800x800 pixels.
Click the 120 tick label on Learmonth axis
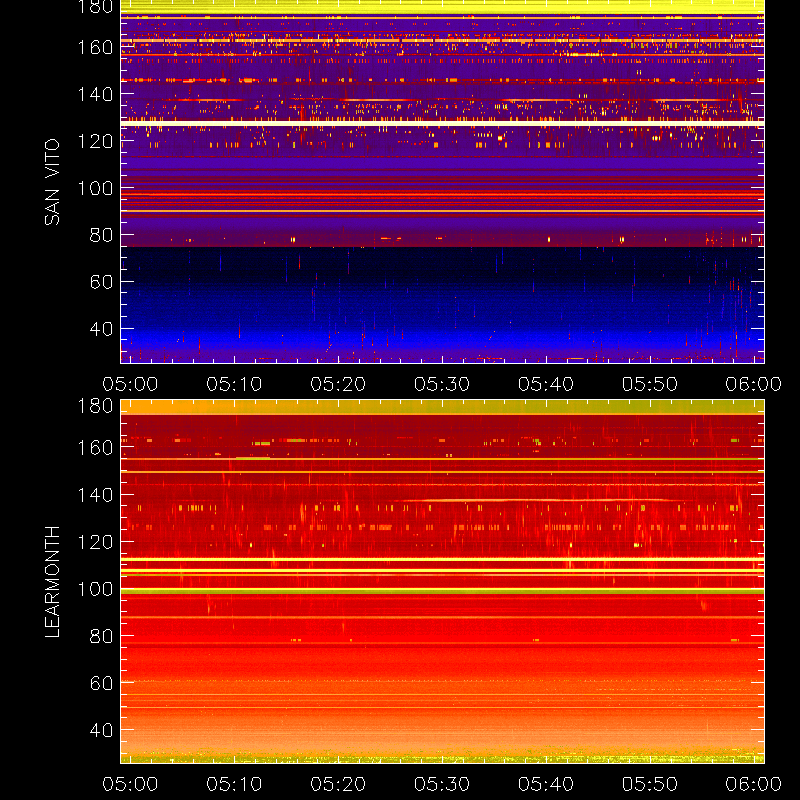point(95,542)
